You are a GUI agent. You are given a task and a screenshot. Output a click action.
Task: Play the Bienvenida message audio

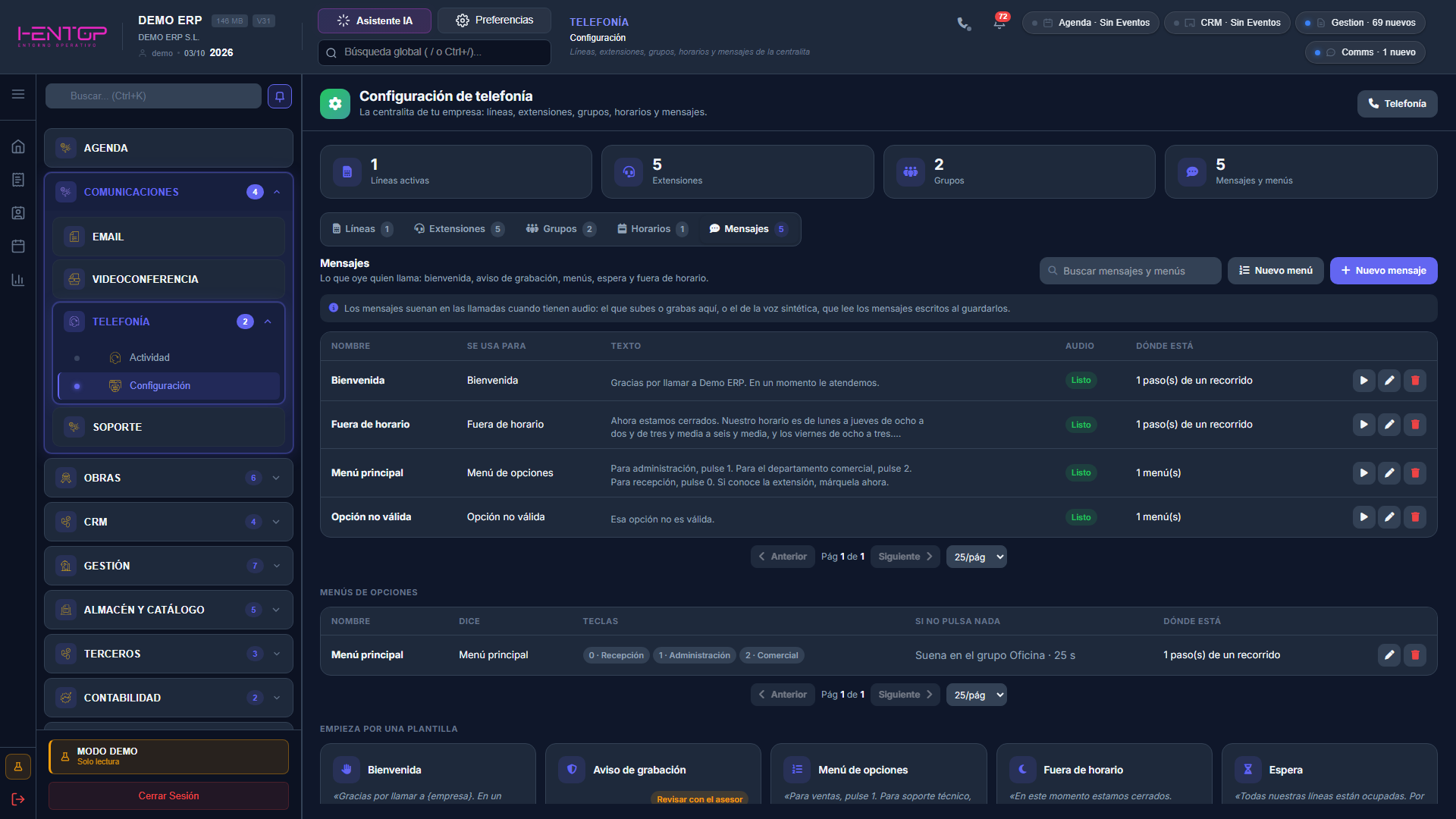pos(1363,381)
